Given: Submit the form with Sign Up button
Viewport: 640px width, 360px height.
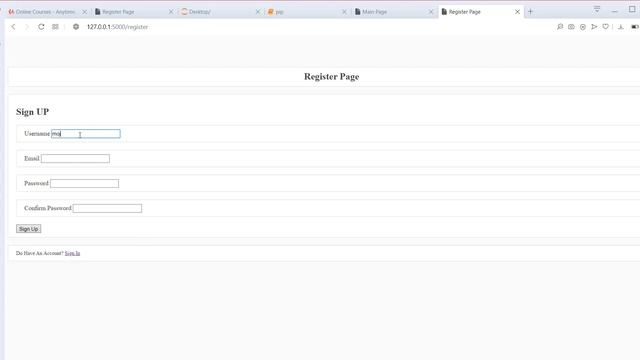Looking at the screenshot, I should (29, 229).
